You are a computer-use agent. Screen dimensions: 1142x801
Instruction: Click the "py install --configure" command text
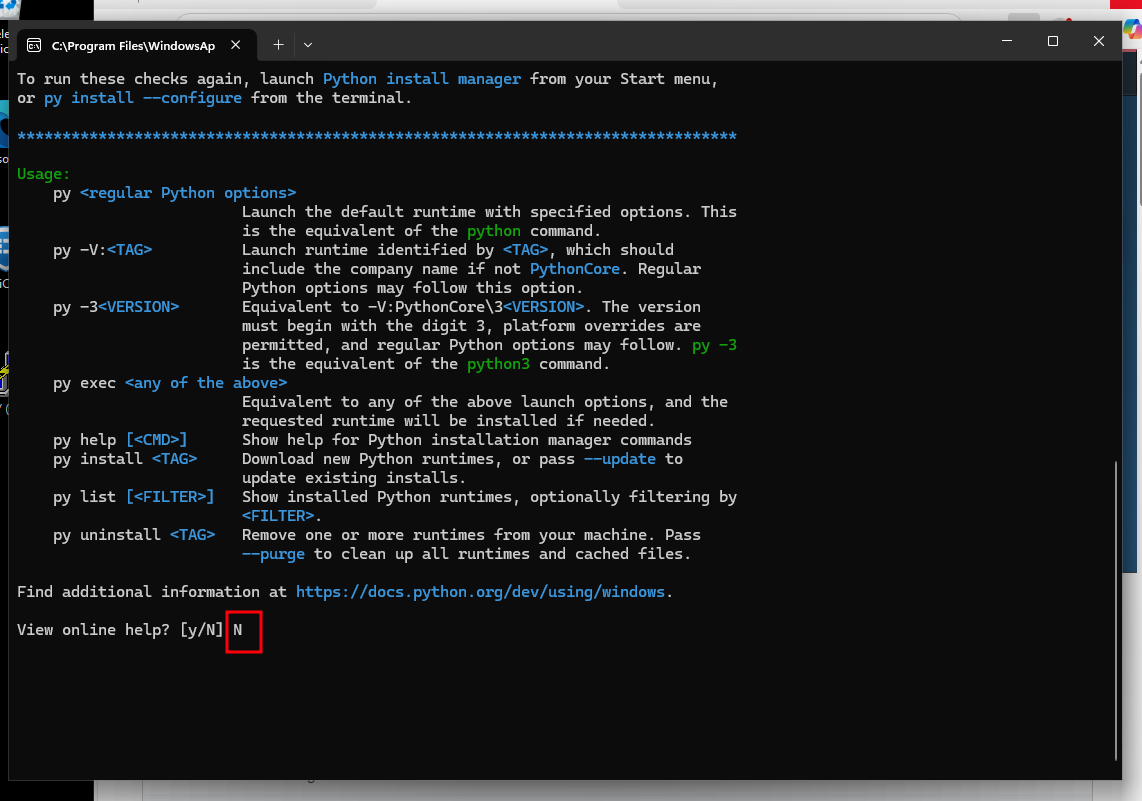pos(143,98)
